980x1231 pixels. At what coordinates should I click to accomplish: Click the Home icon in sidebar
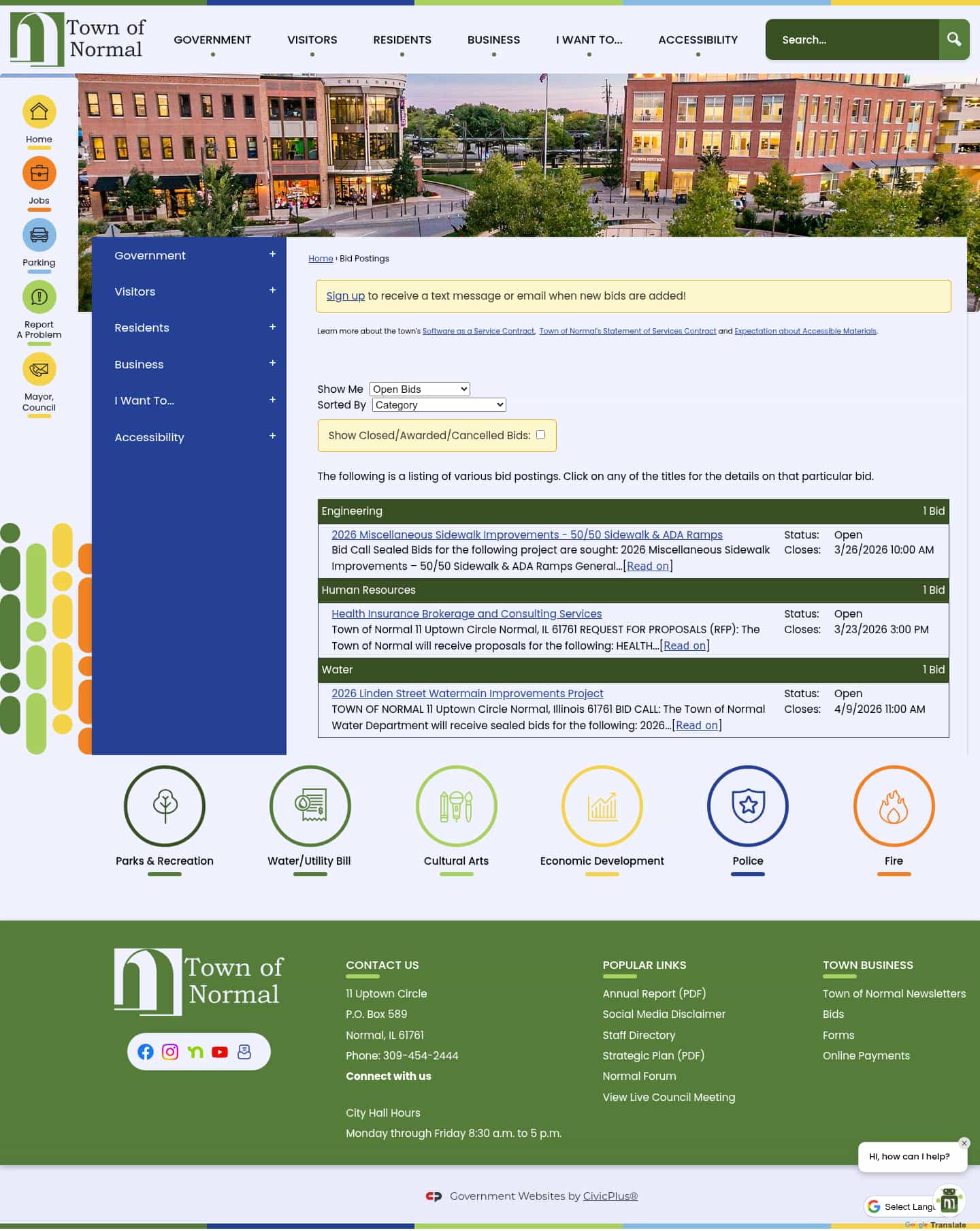pyautogui.click(x=39, y=112)
